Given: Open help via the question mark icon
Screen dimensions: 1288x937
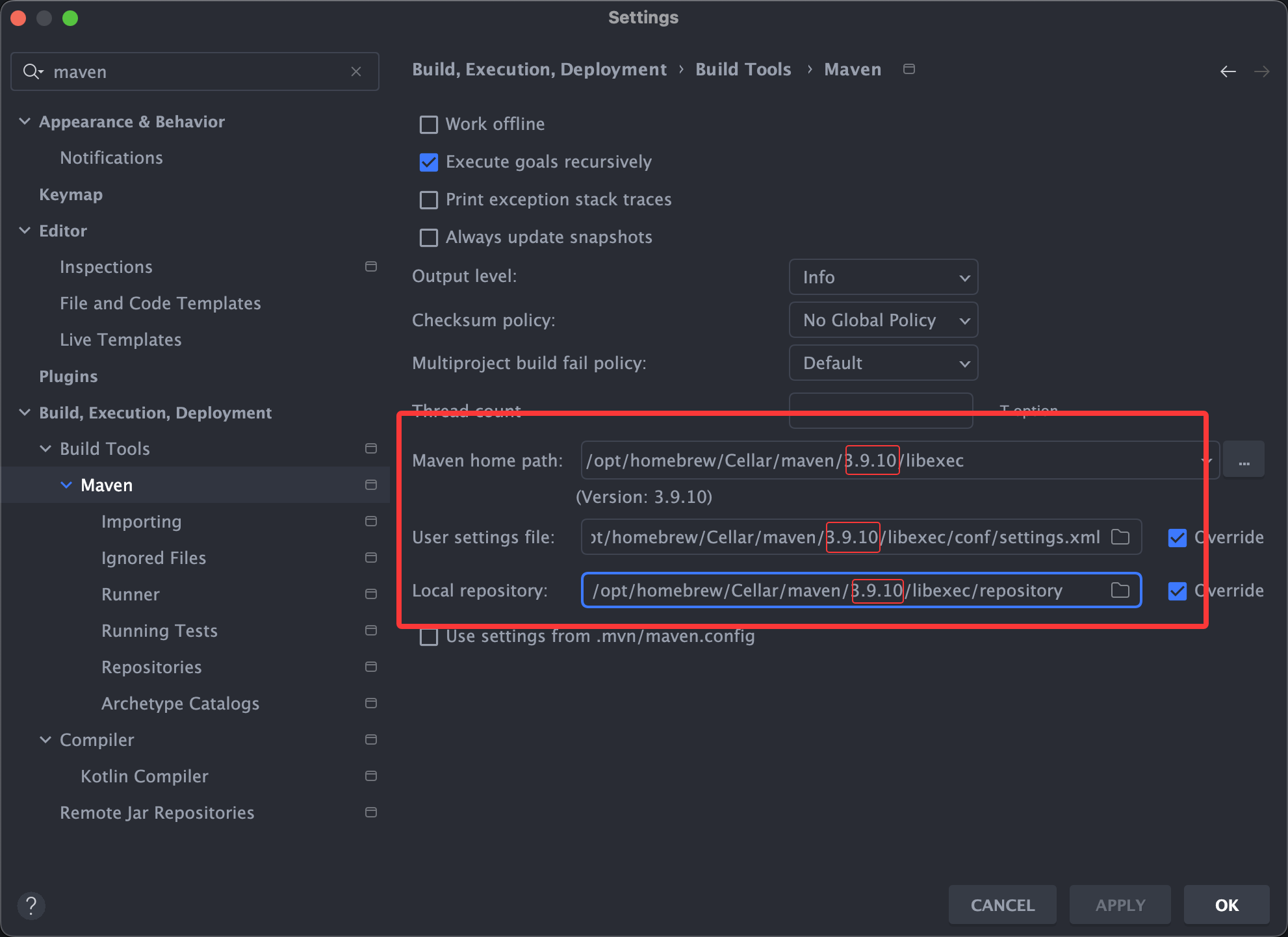Looking at the screenshot, I should [x=31, y=905].
